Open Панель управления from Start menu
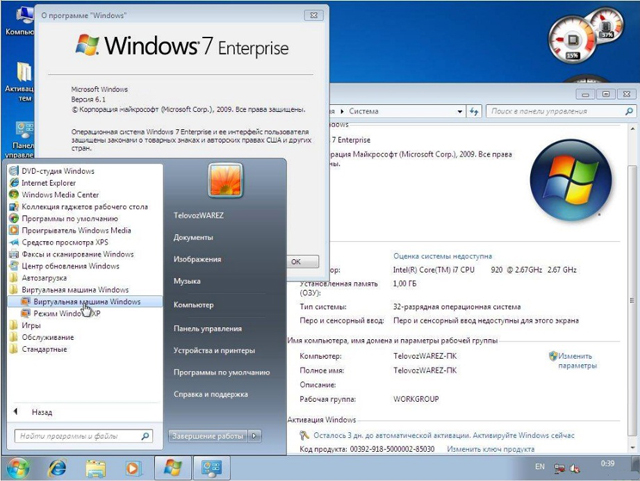The height and width of the screenshot is (481, 640). [207, 329]
